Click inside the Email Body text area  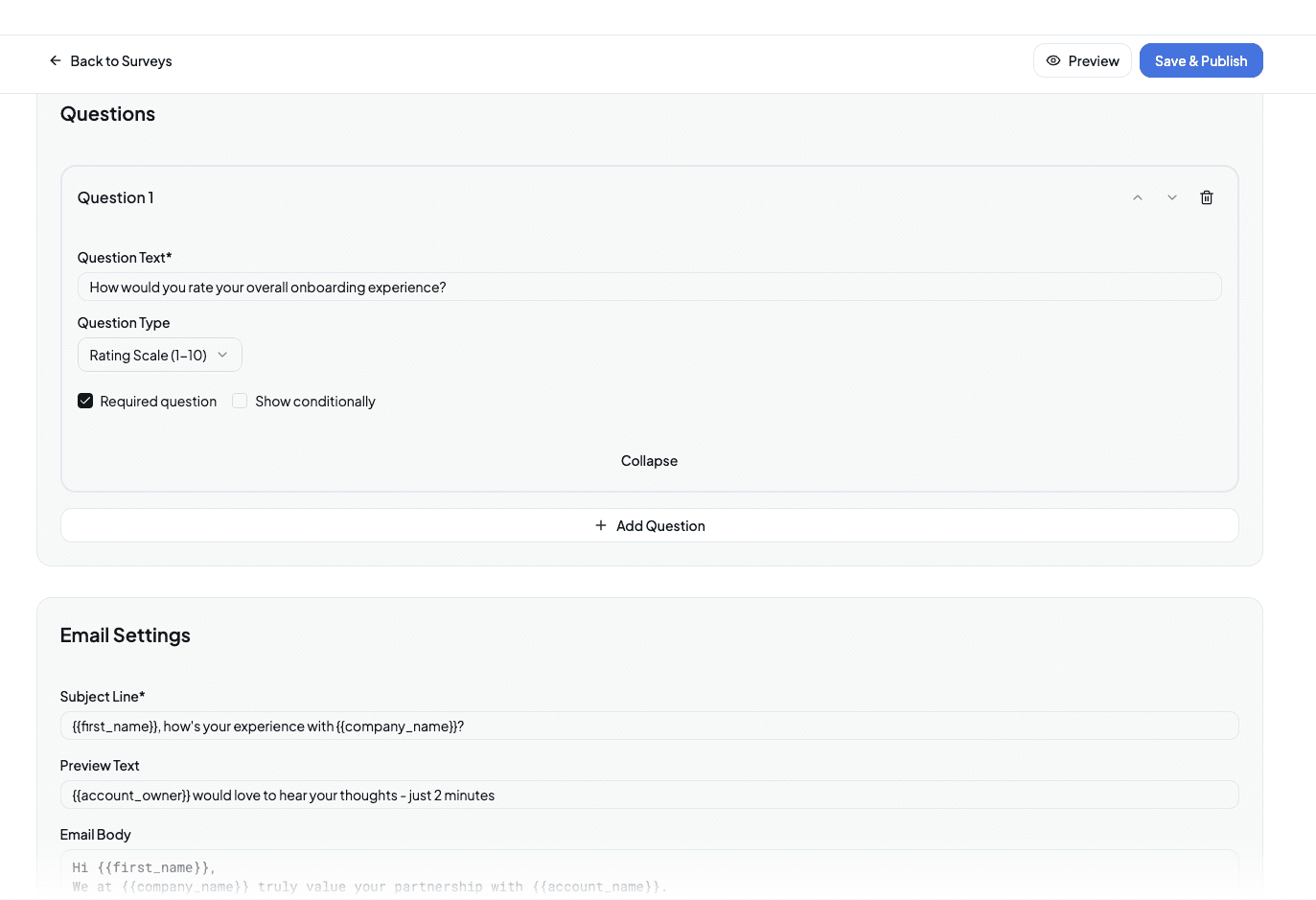click(649, 872)
